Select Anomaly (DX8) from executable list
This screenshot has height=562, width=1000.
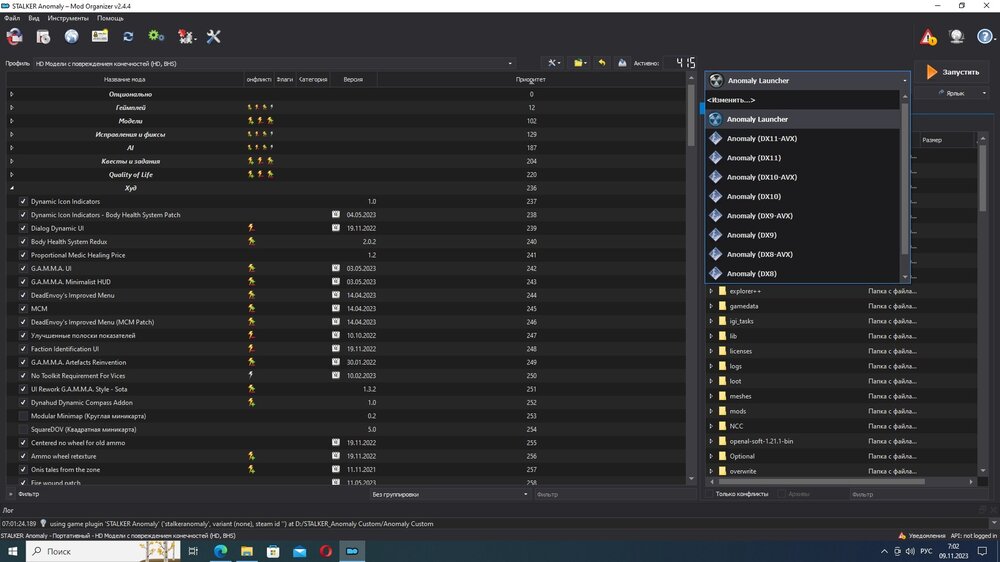click(x=802, y=274)
